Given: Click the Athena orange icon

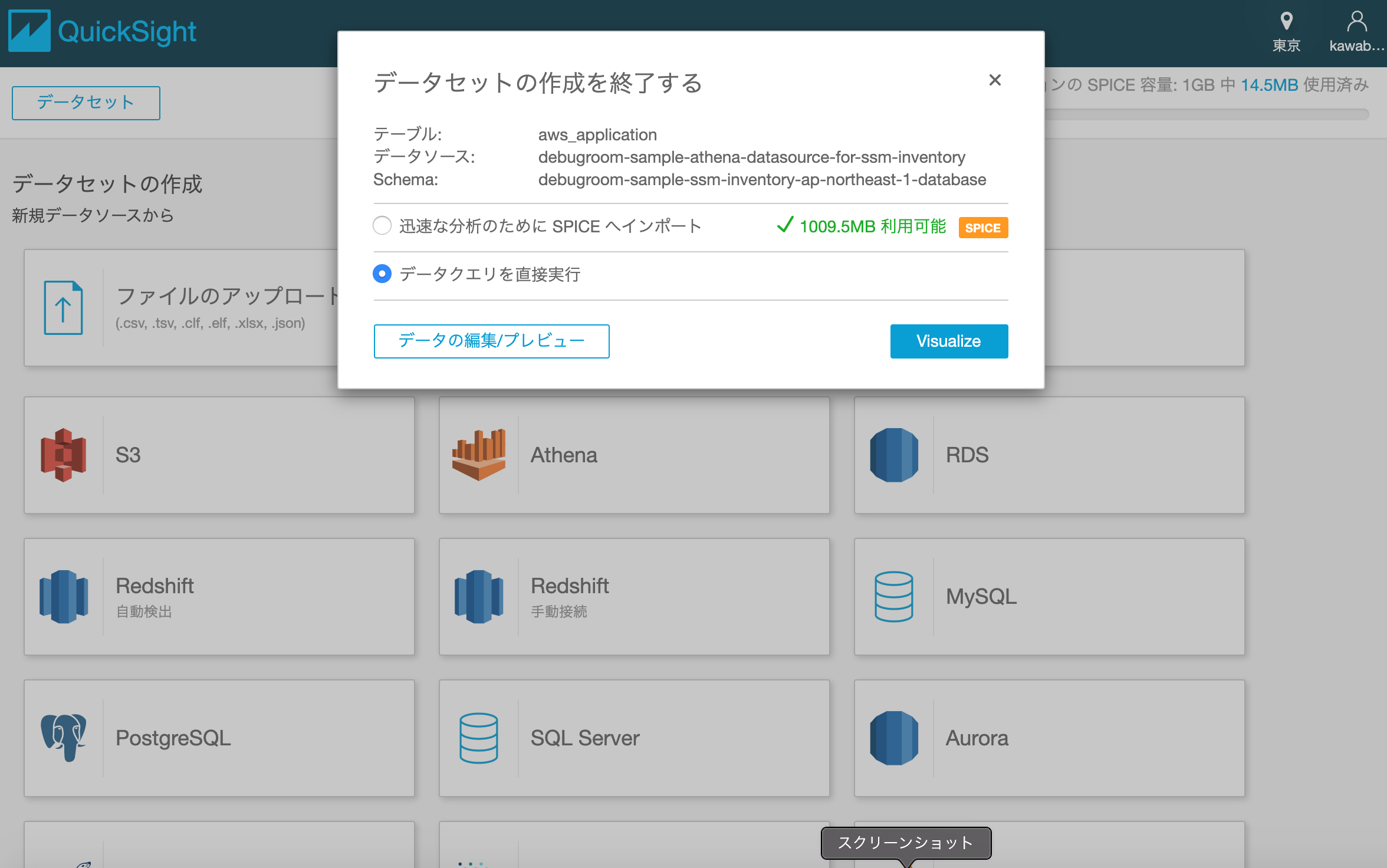Looking at the screenshot, I should coord(479,455).
